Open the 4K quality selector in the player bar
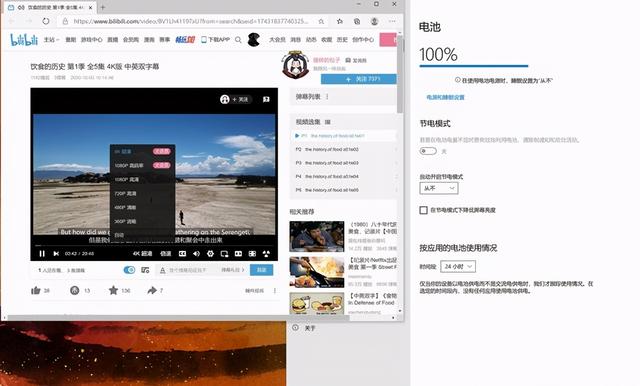The image size is (640, 386). 142,253
